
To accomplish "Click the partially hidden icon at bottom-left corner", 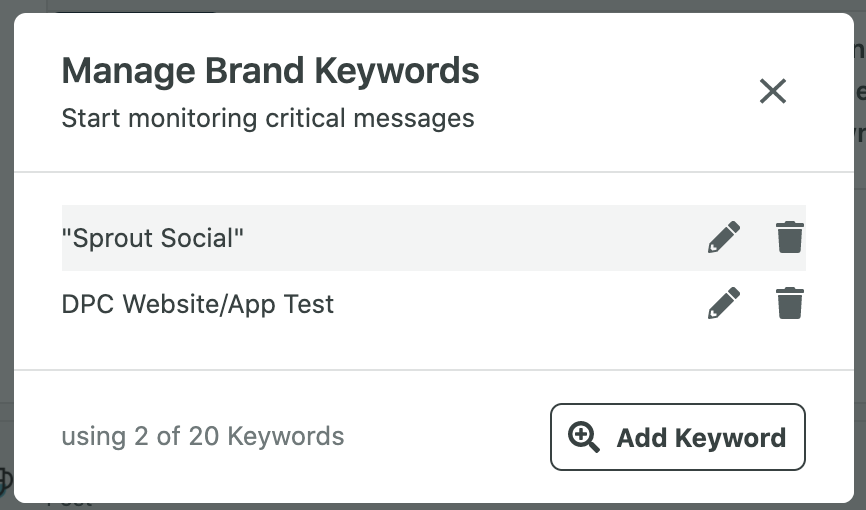I will coord(6,480).
